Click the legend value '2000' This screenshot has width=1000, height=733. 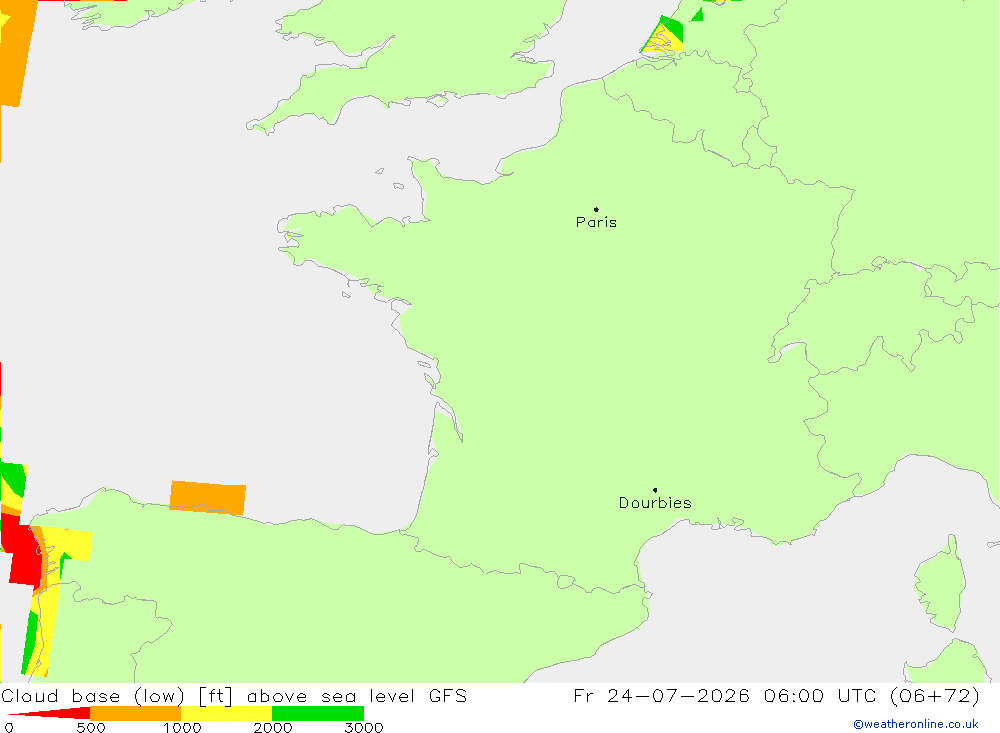272,727
